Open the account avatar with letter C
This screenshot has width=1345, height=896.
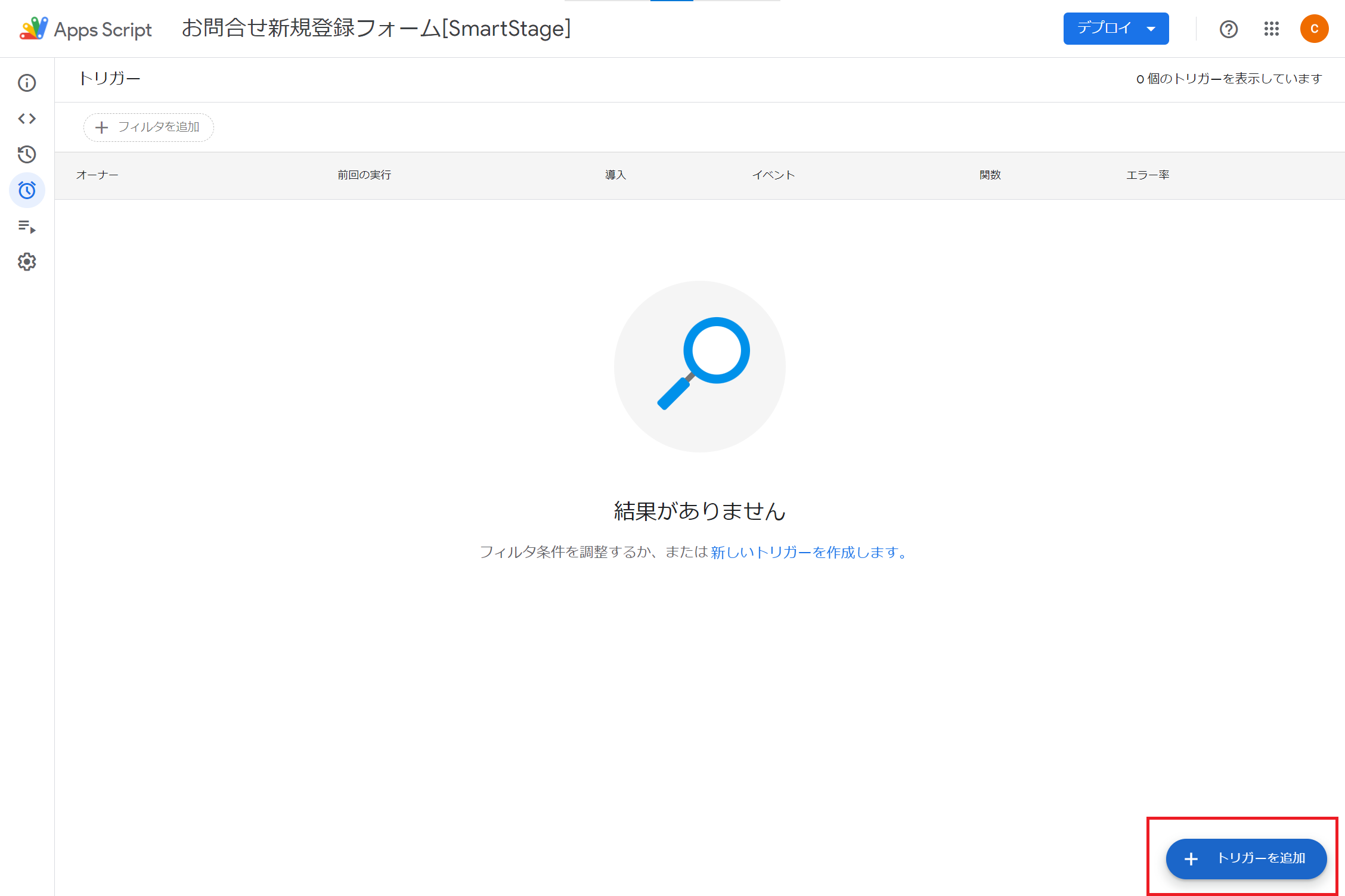click(1314, 29)
